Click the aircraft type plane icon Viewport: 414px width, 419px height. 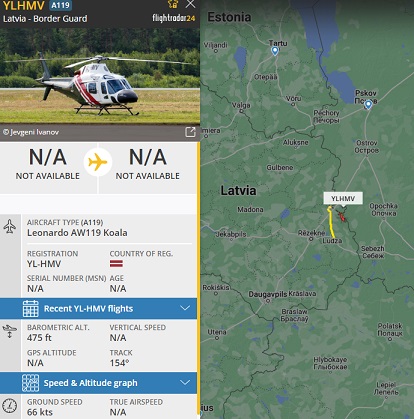(x=10, y=226)
